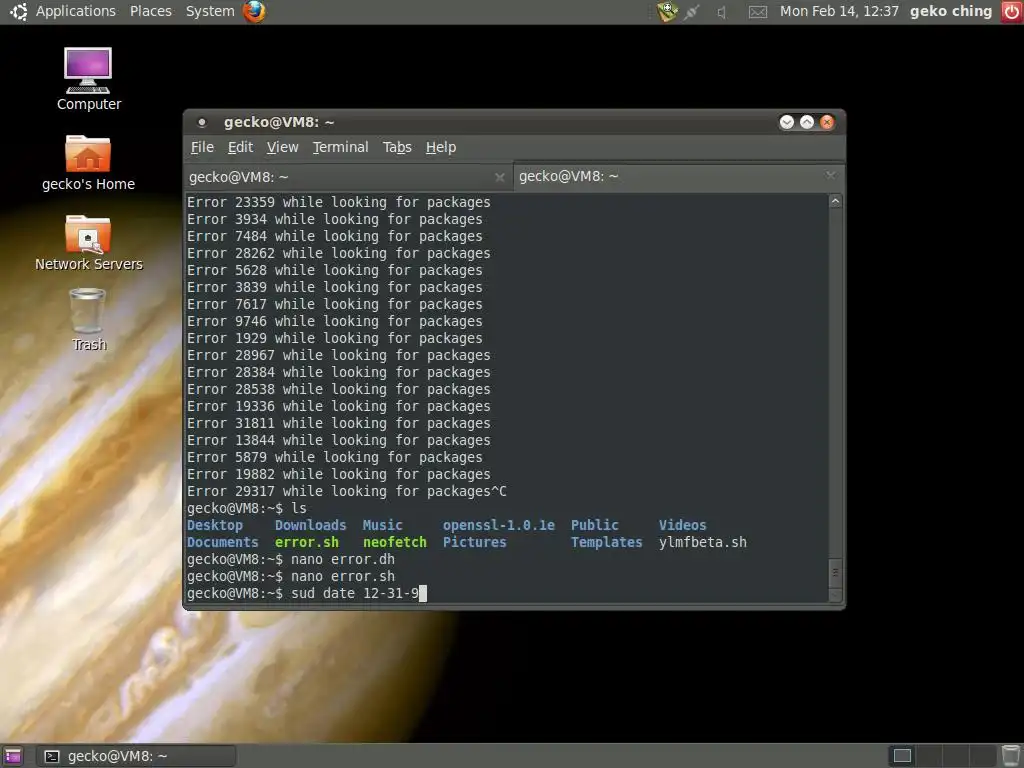Open the network connection tray icon
Screen dimensions: 1024x768
point(693,12)
